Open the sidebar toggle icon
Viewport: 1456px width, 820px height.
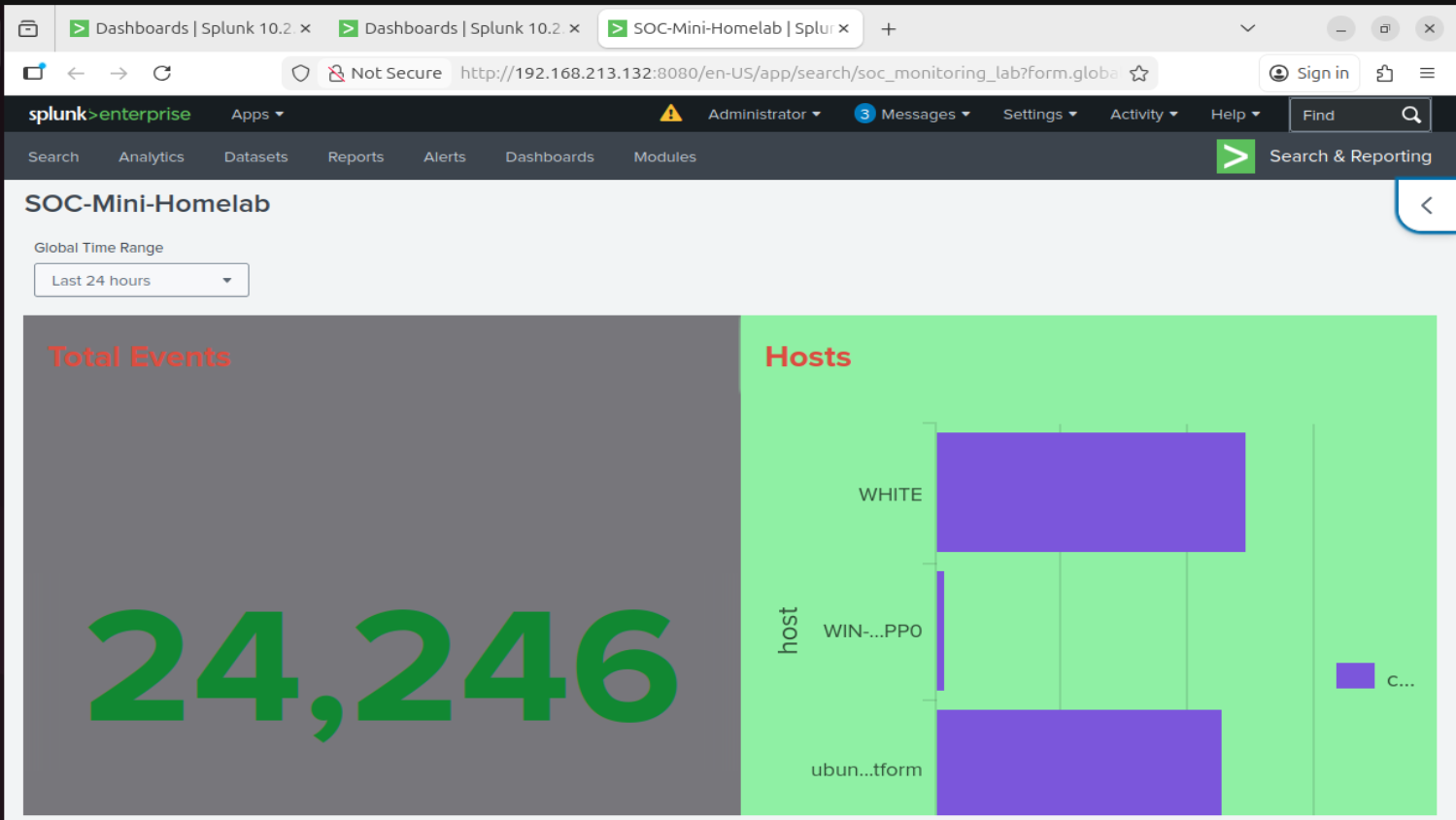[34, 73]
